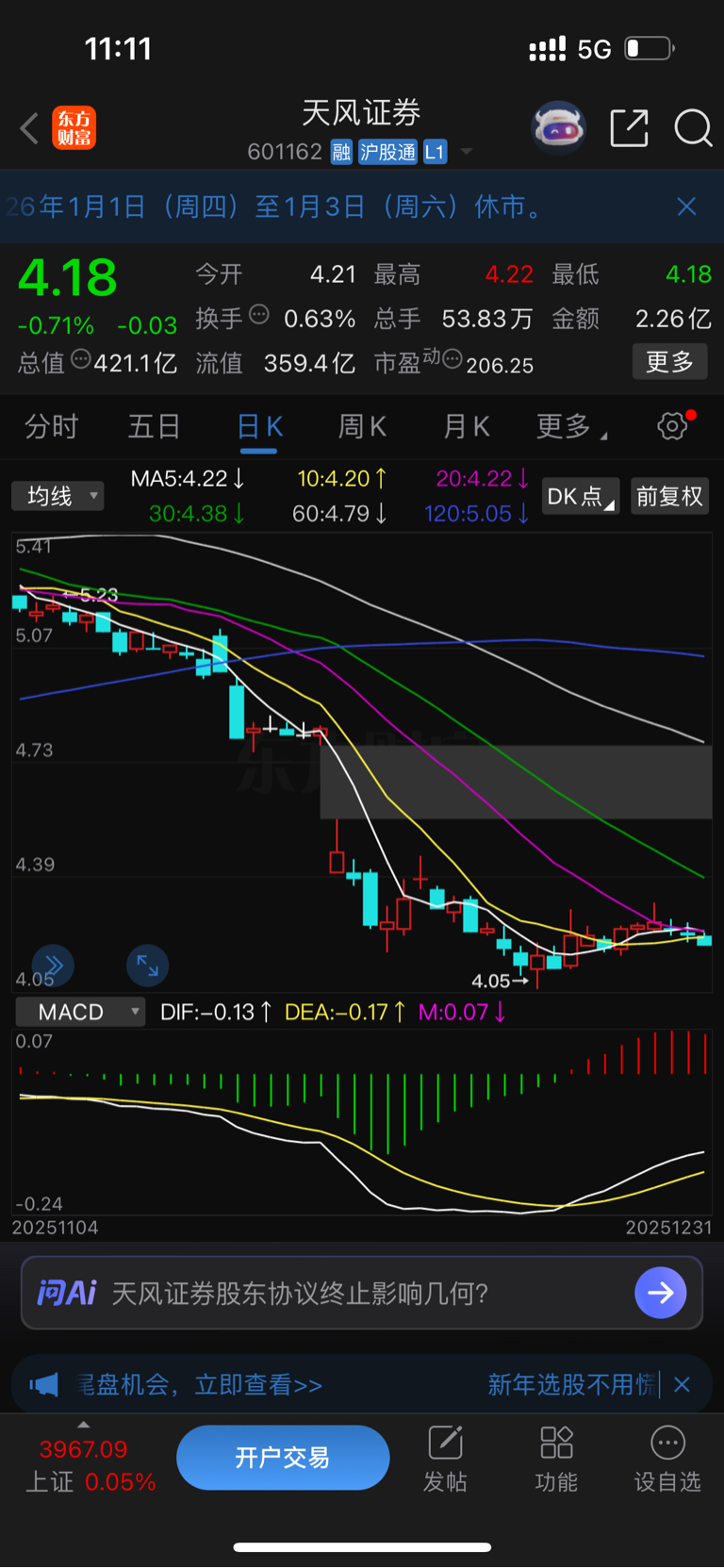Open the MACD indicator dropdown
This screenshot has height=1568, width=724.
click(x=80, y=1012)
